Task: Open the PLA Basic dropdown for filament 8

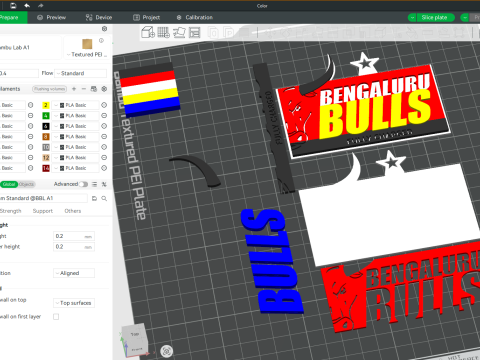Action: tap(76, 137)
